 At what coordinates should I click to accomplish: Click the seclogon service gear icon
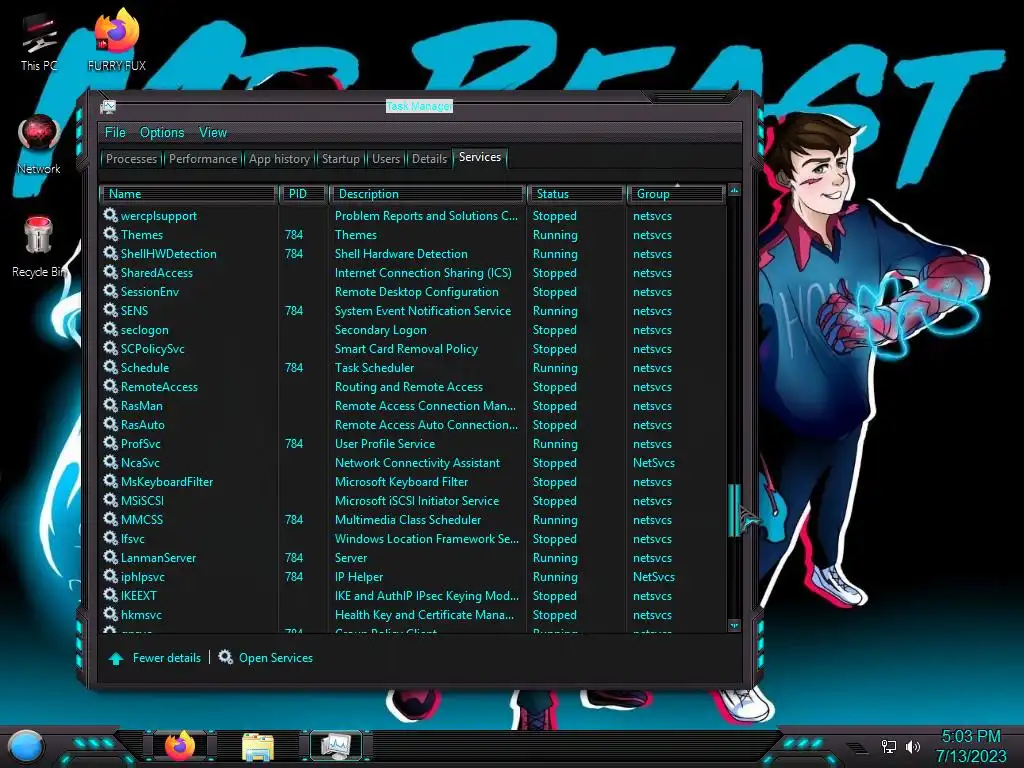click(110, 328)
